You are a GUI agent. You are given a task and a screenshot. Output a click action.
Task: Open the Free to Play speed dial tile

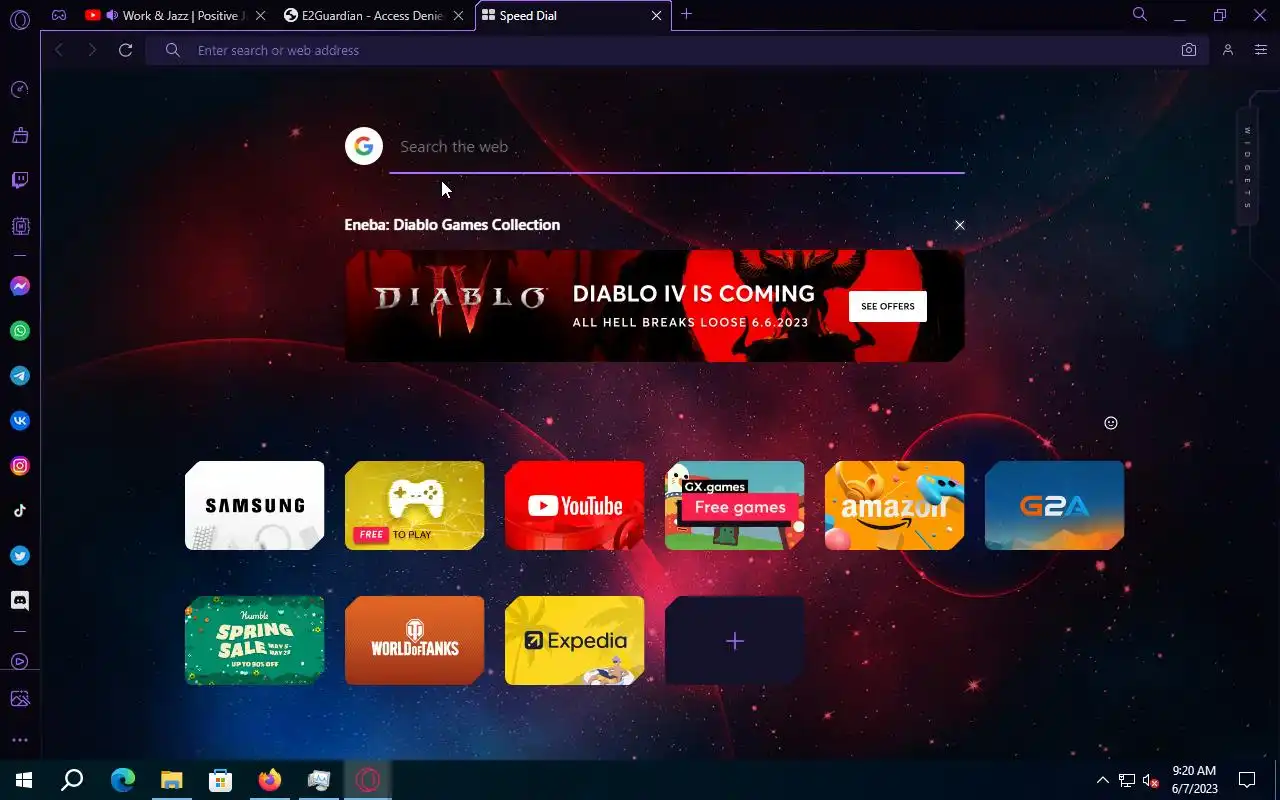pyautogui.click(x=415, y=506)
